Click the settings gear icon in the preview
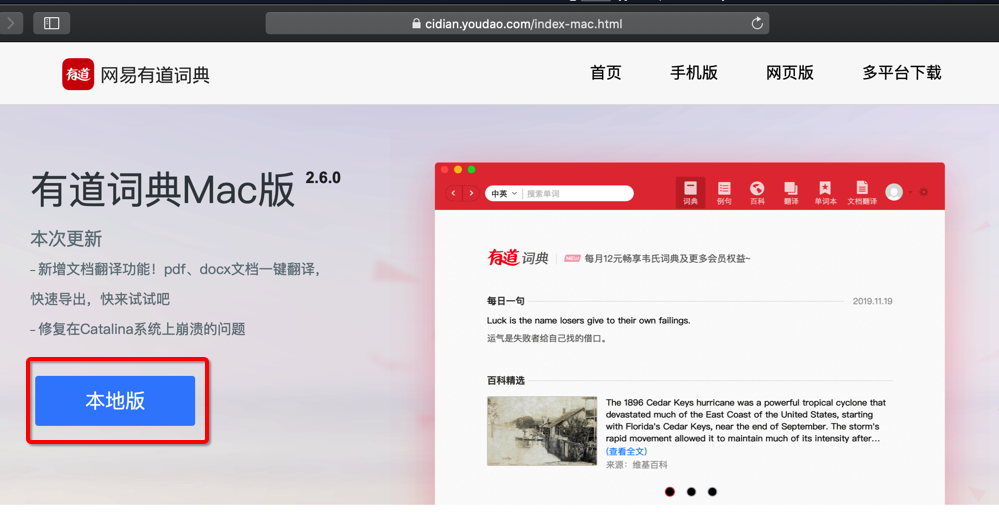The image size is (999, 523). click(924, 192)
